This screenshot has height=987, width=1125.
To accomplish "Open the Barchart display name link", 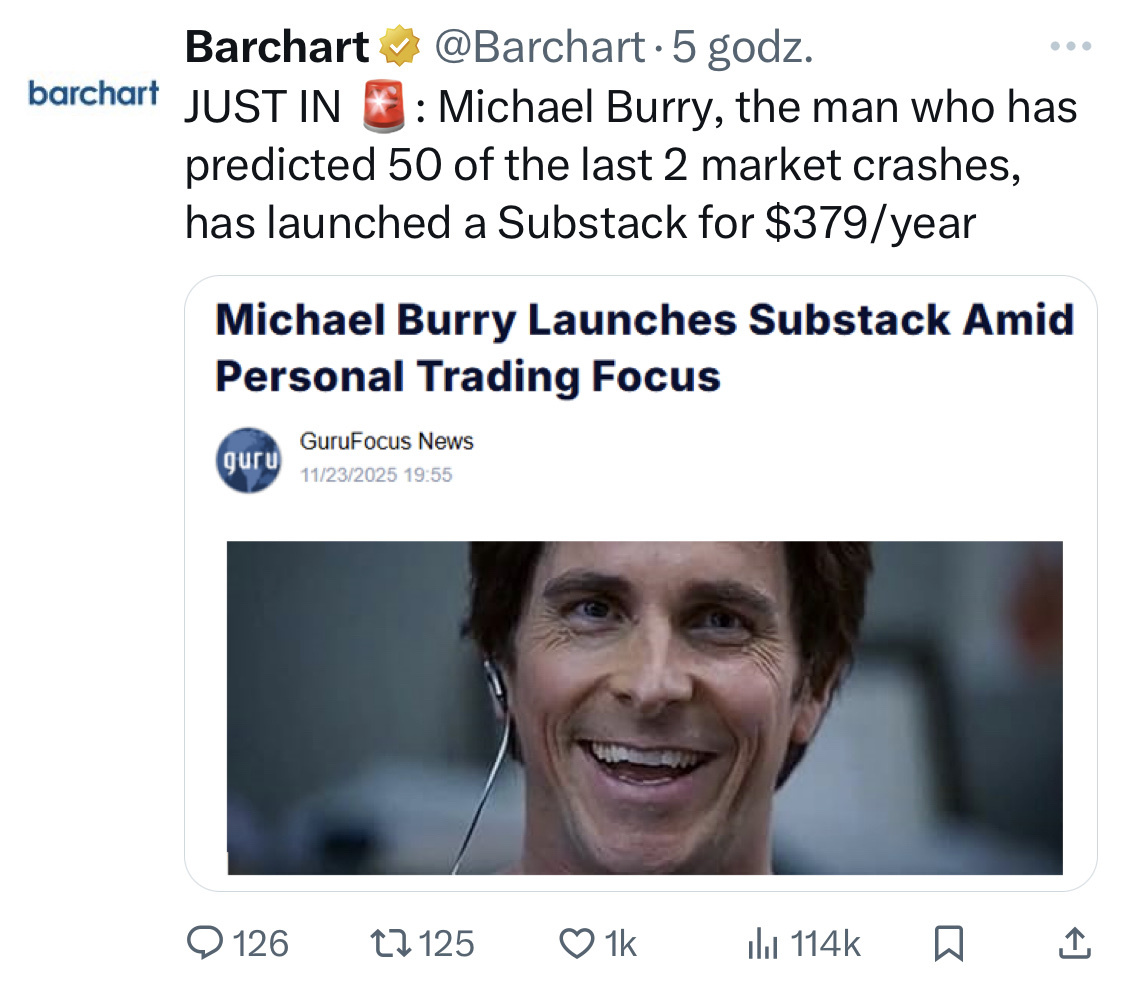I will (x=277, y=46).
